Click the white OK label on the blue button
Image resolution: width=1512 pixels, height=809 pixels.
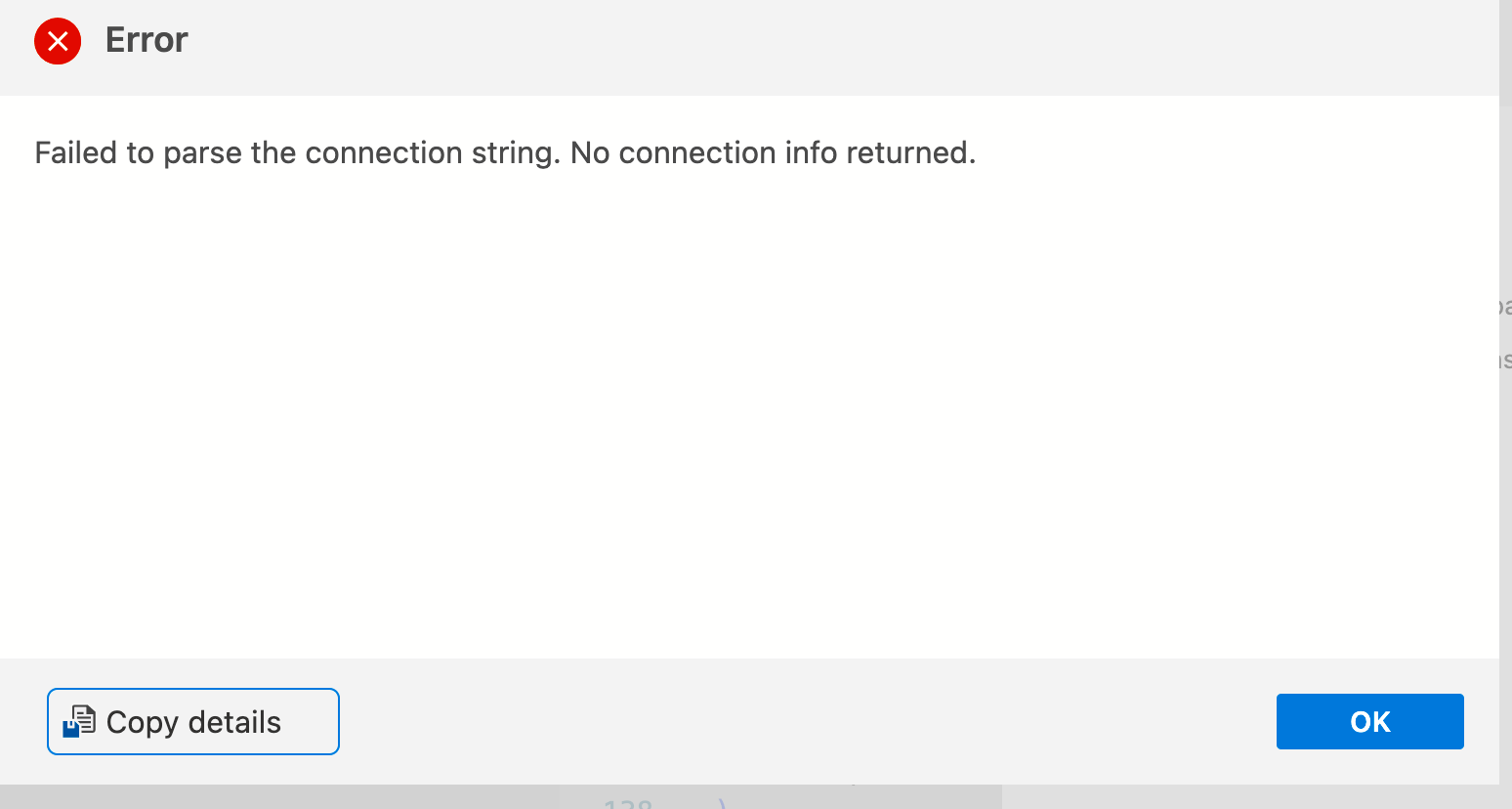[x=1369, y=721]
